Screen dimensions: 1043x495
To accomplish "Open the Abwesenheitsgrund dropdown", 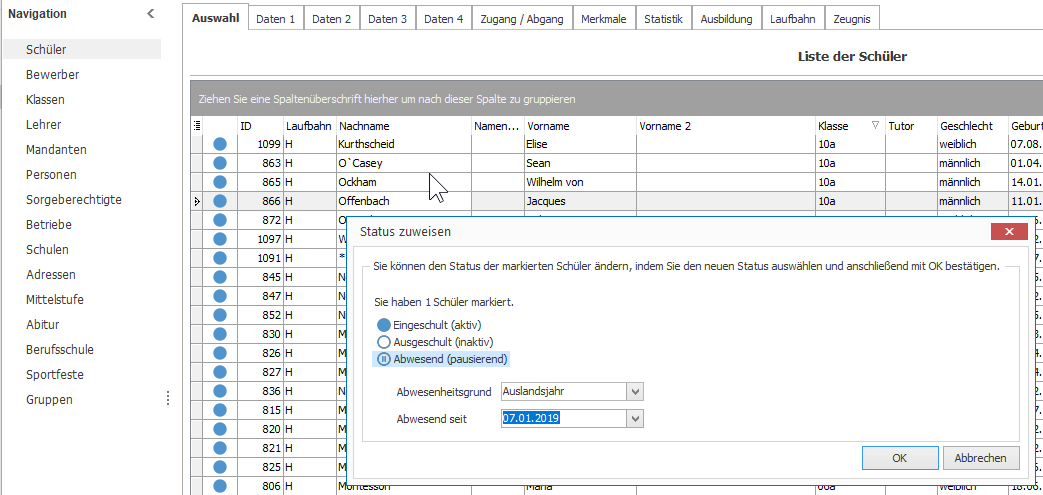I will click(x=636, y=392).
